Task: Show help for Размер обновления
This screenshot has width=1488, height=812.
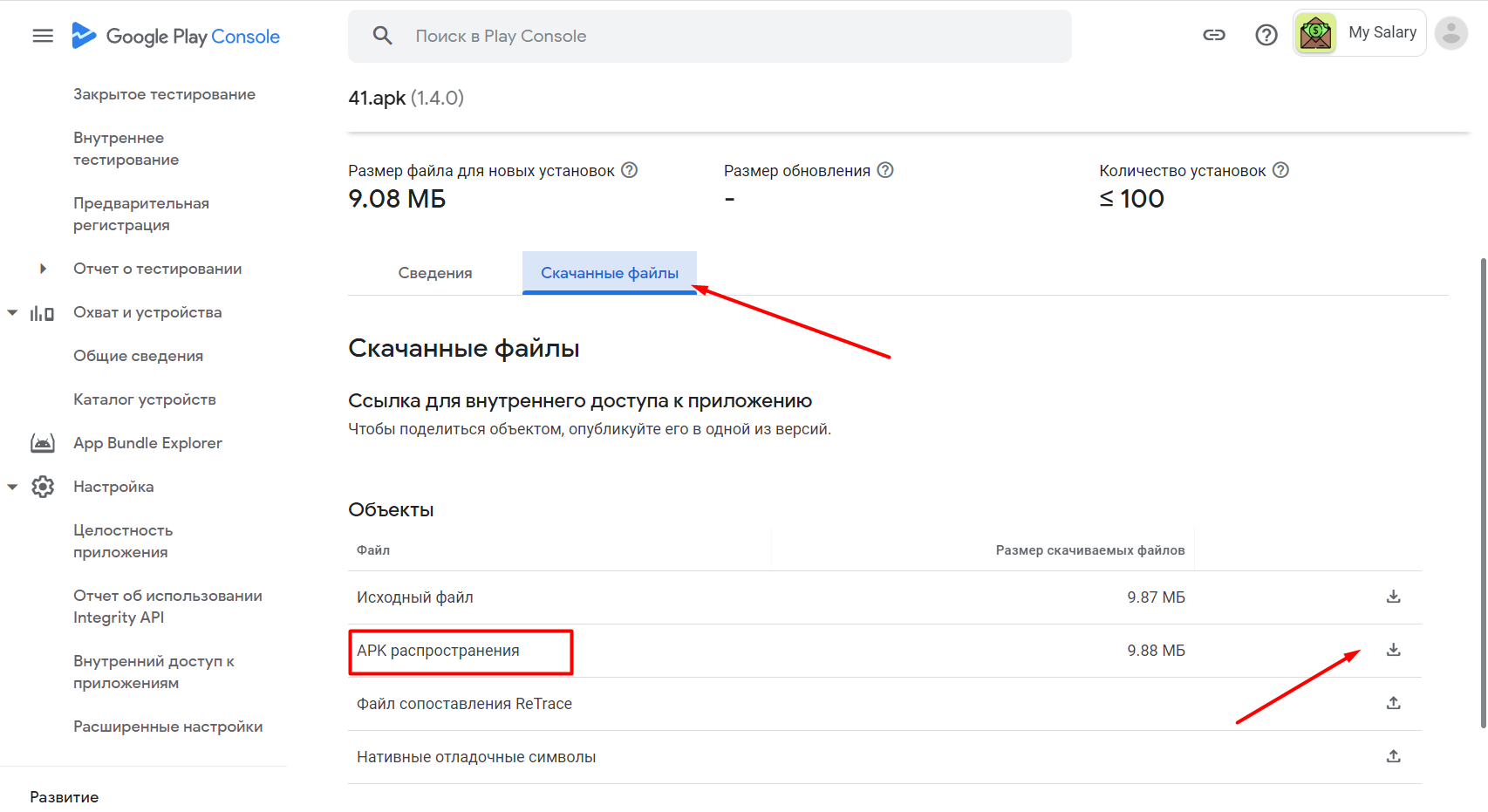Action: (885, 170)
